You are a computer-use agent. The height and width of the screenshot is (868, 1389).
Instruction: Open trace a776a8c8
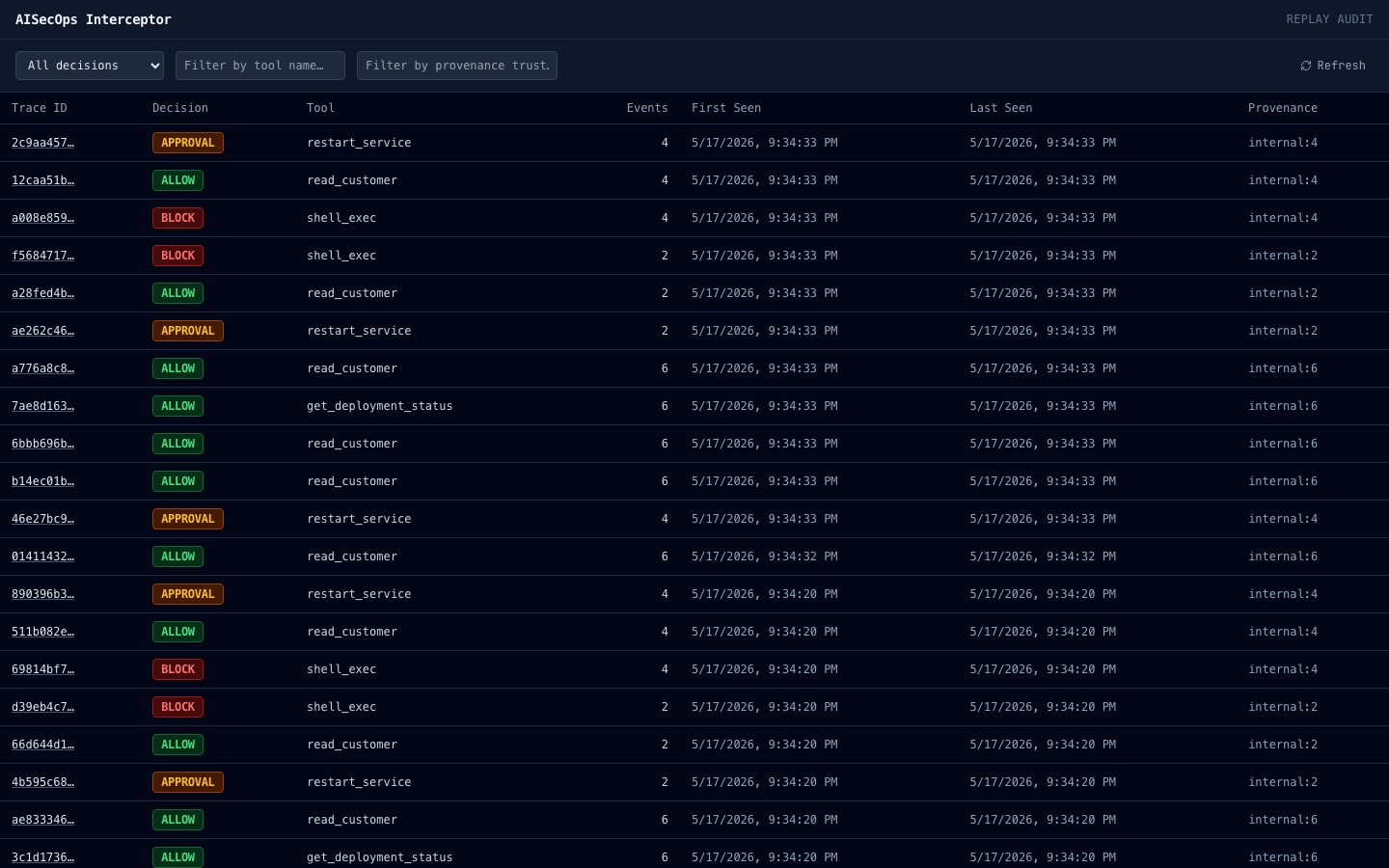(42, 368)
